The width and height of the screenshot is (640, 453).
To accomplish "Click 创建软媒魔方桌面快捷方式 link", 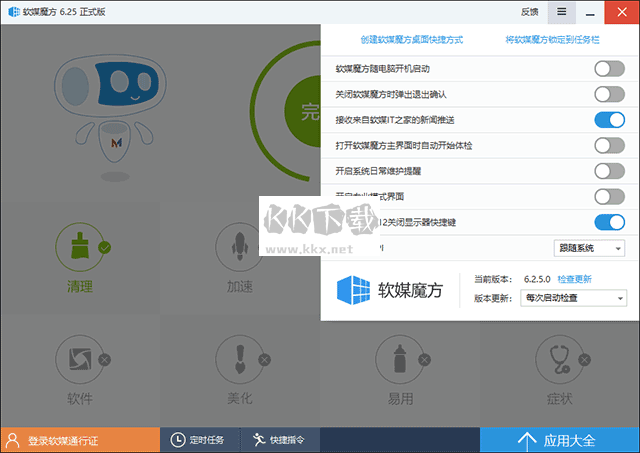I will pos(411,40).
